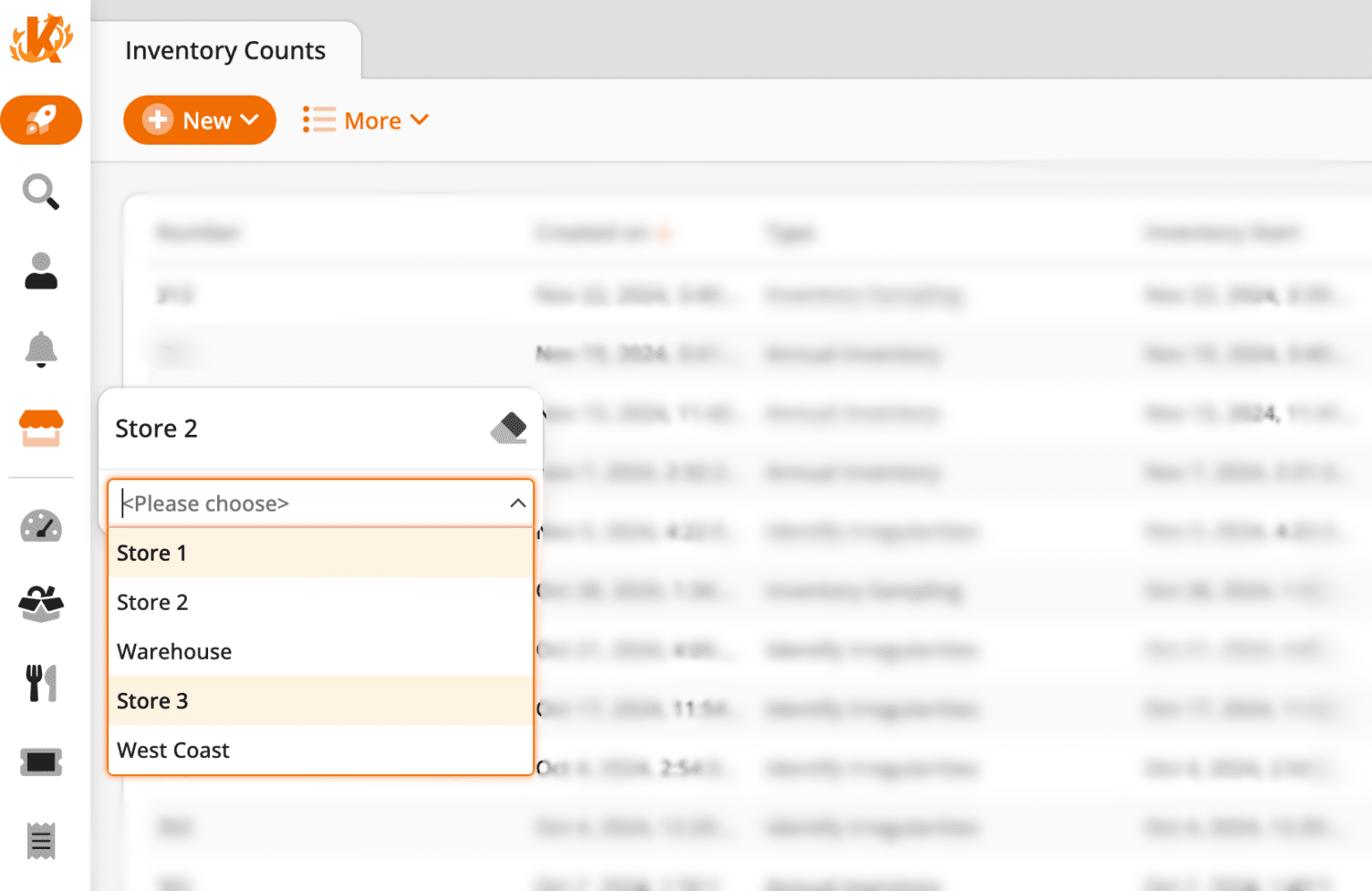Viewport: 1372px width, 891px height.
Task: Select Store 1 from the list
Action: click(152, 554)
